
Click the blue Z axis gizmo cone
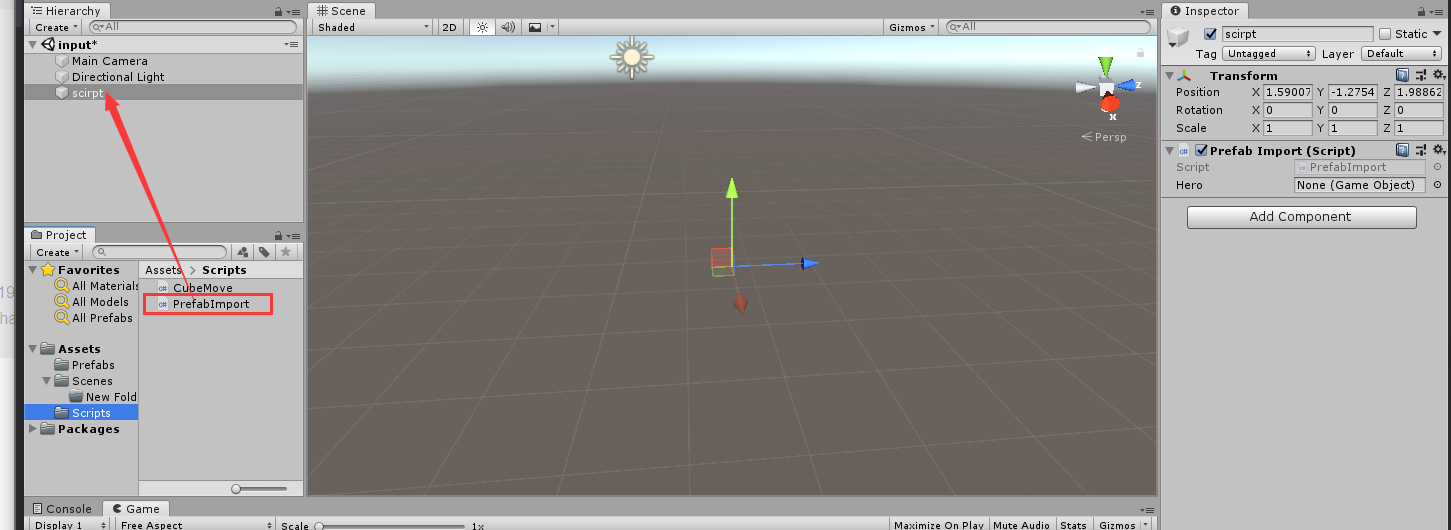1128,86
